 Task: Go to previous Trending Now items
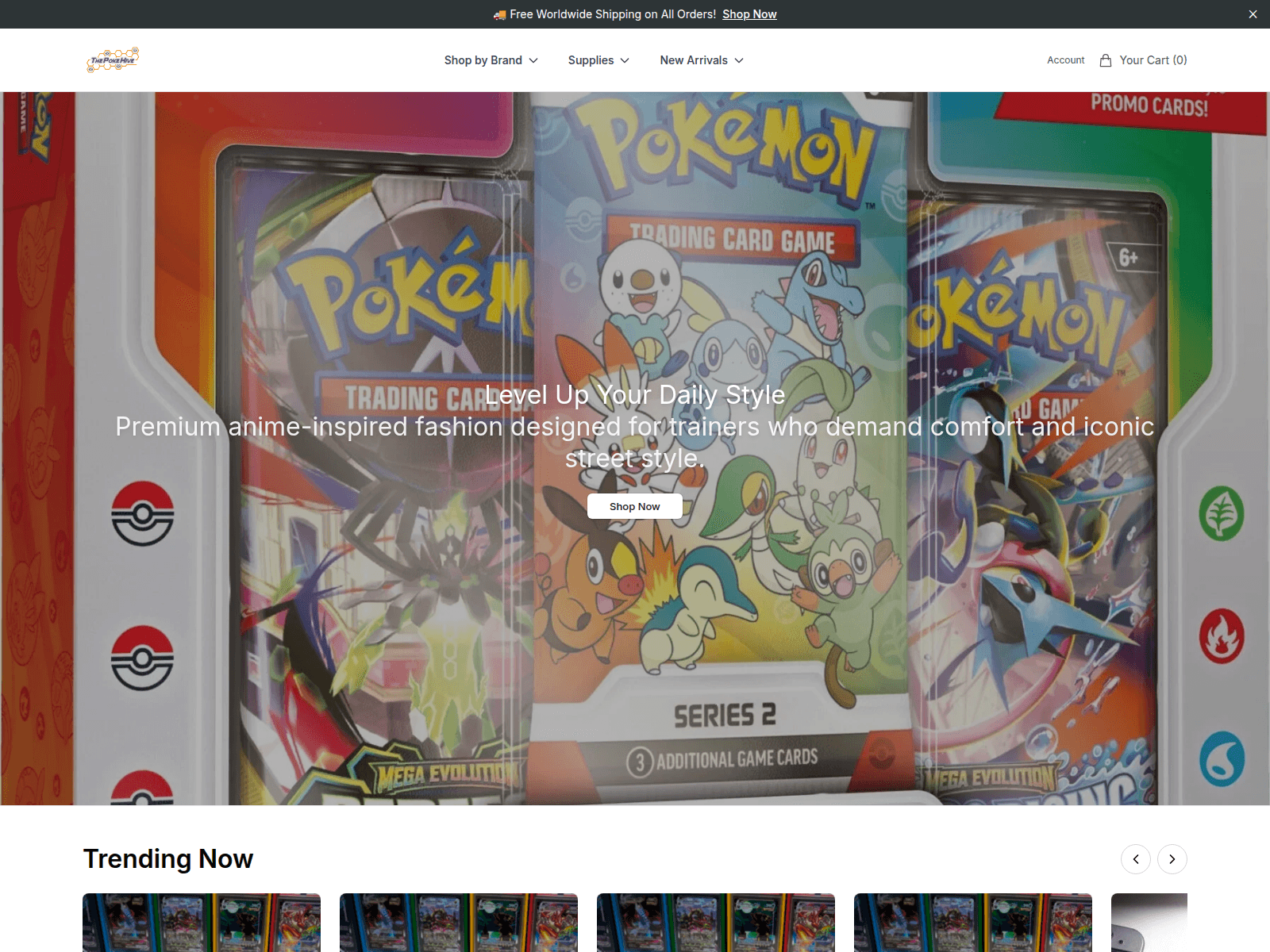[1136, 859]
